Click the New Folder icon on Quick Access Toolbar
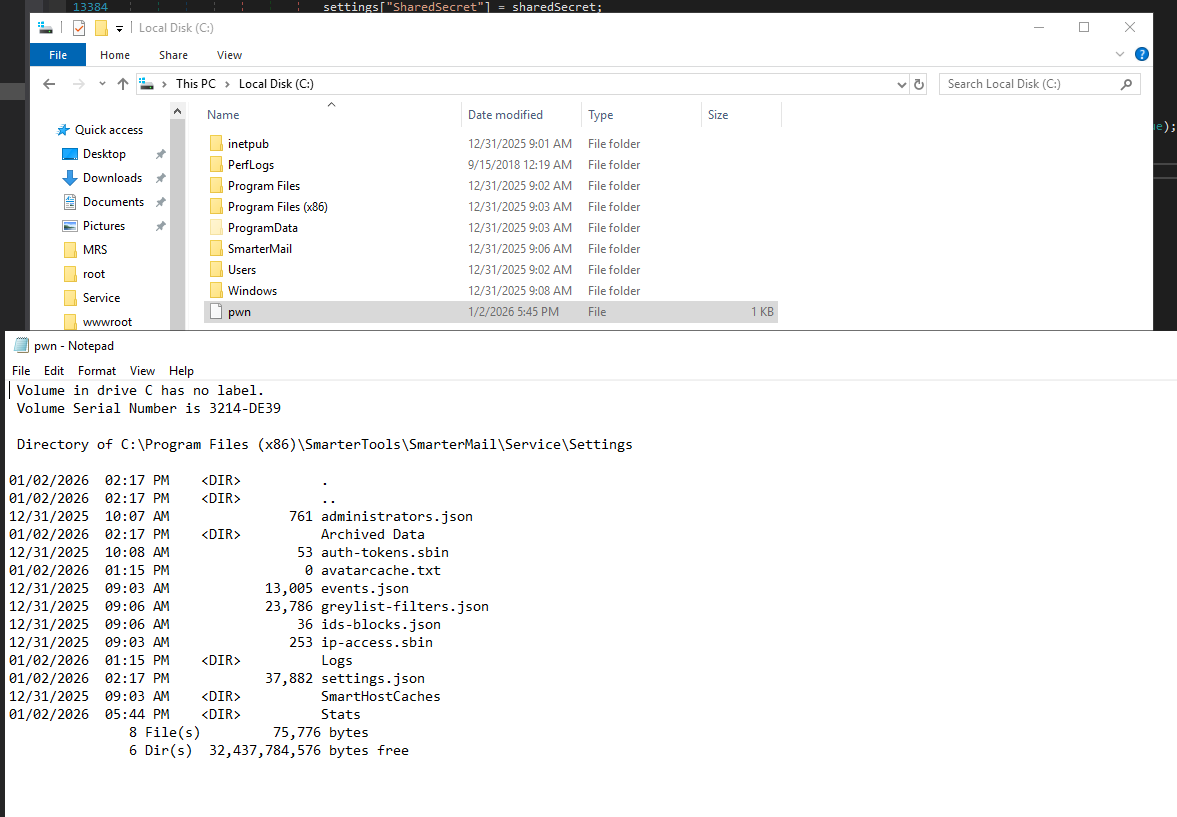The height and width of the screenshot is (817, 1177). [101, 28]
